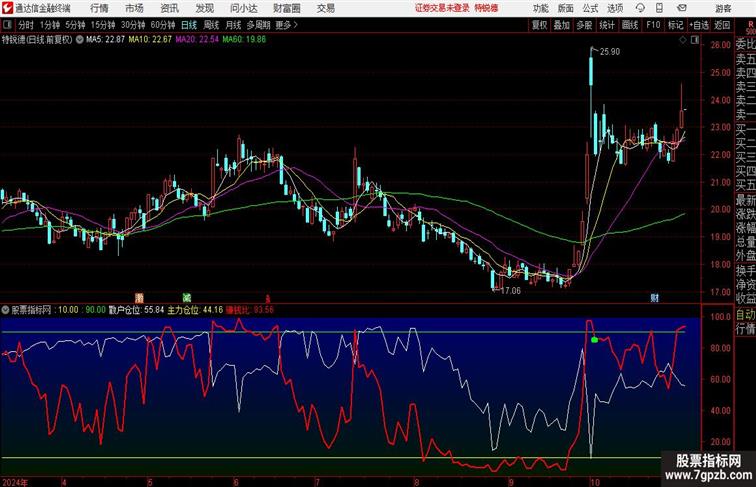Toggle left side panel icon beside 分时
Viewport: 756px width, 487px height.
click(x=7, y=25)
